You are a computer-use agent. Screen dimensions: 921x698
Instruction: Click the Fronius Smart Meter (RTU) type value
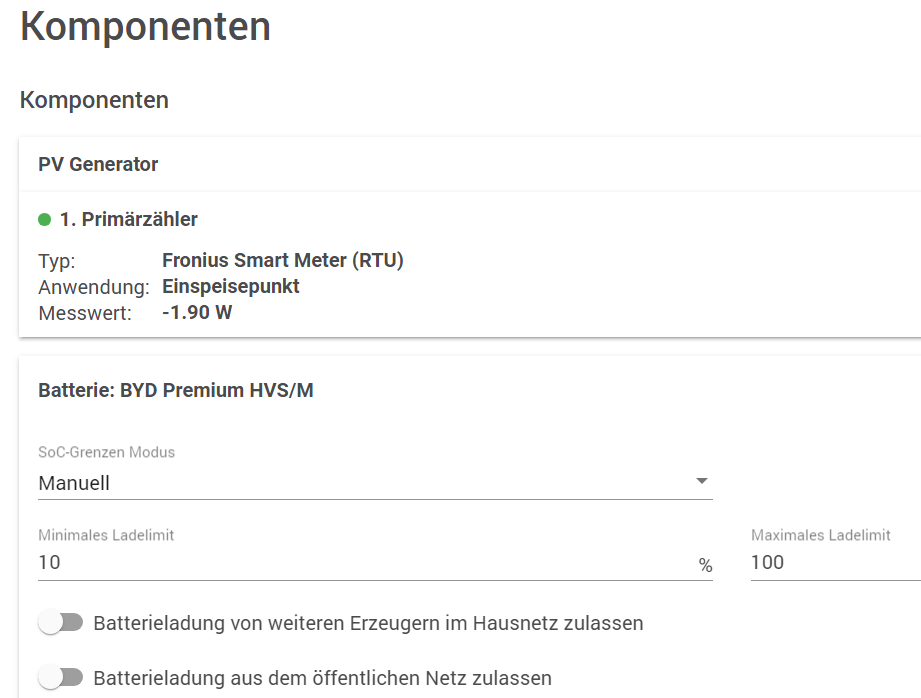pyautogui.click(x=282, y=261)
